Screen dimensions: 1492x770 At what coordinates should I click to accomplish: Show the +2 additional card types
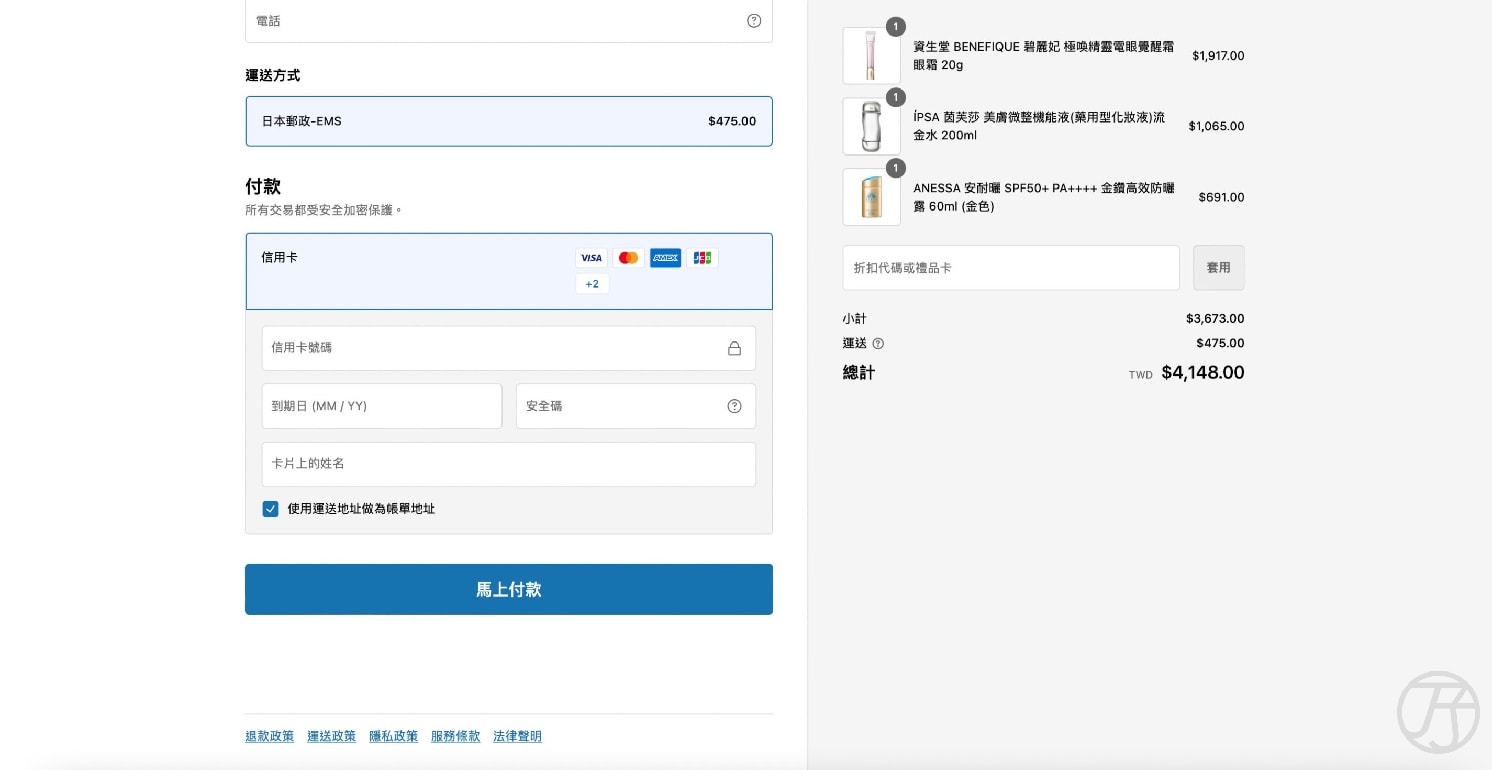[x=592, y=284]
